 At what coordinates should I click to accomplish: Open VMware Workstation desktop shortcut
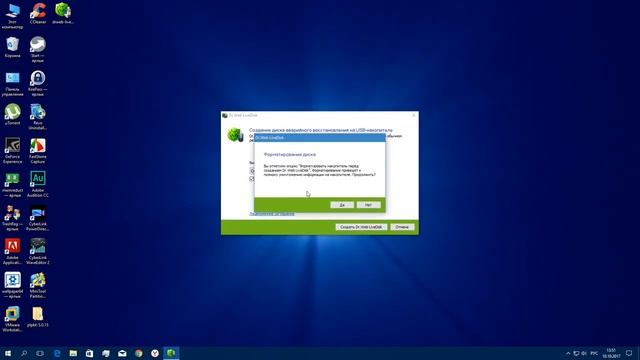click(13, 319)
